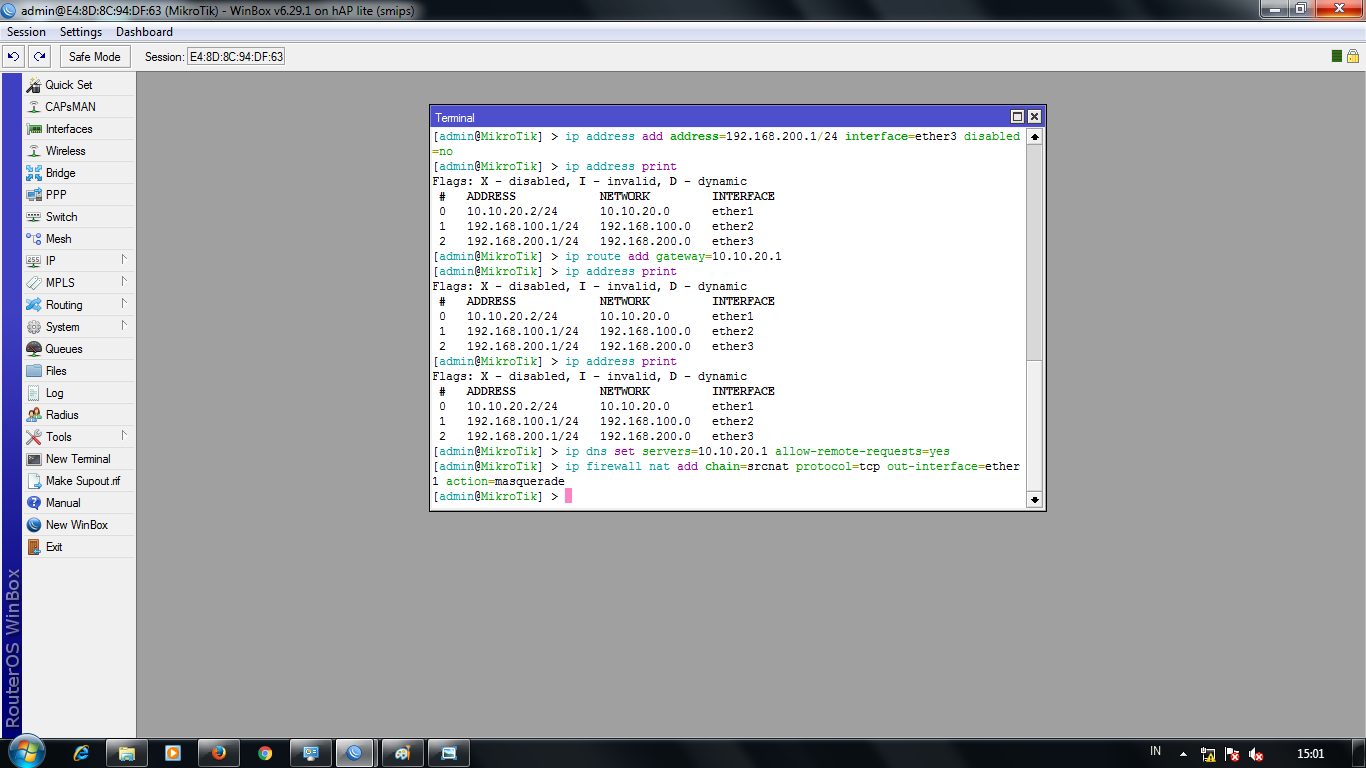Viewport: 1366px width, 768px height.
Task: Click Terminal scrollbar up arrow
Action: [x=1034, y=137]
